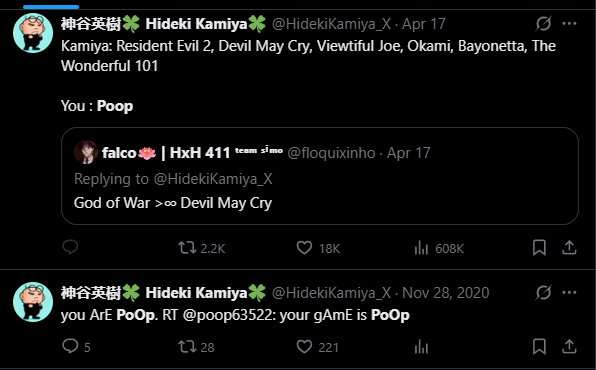Open the quoted post by falco @floquixinho
Viewport: 596px width, 370px height.
[320, 176]
